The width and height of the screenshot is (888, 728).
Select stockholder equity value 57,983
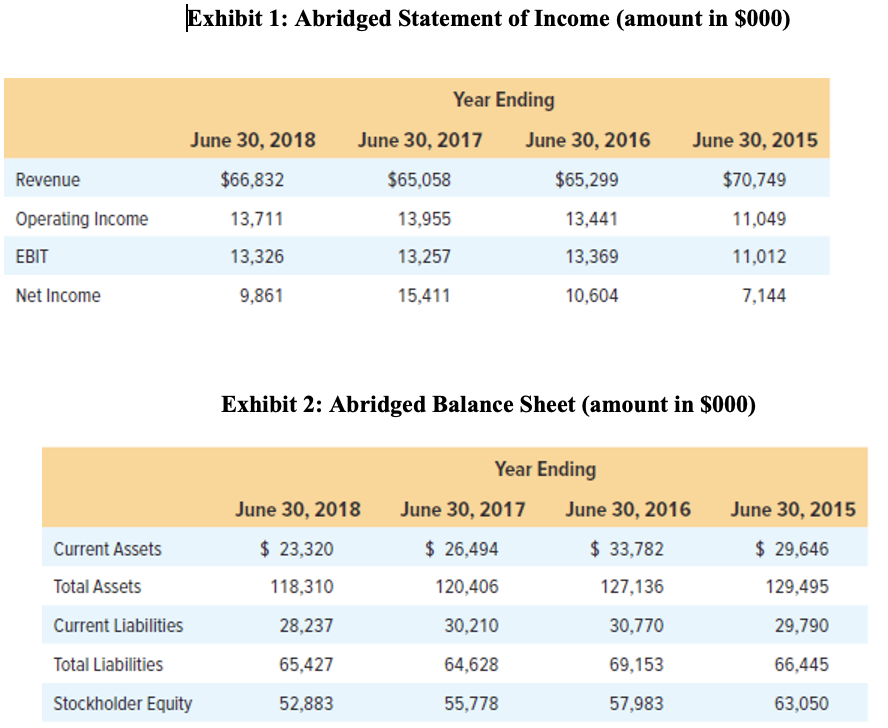coord(637,704)
